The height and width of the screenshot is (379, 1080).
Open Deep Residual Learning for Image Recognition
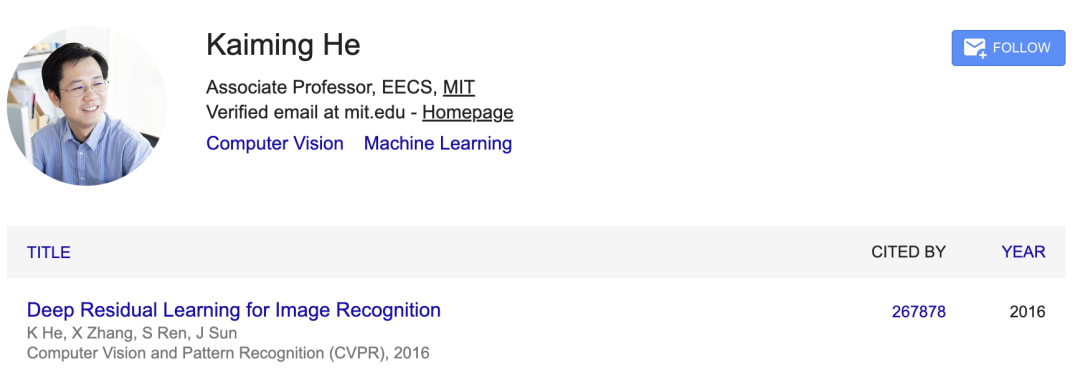pyautogui.click(x=233, y=310)
